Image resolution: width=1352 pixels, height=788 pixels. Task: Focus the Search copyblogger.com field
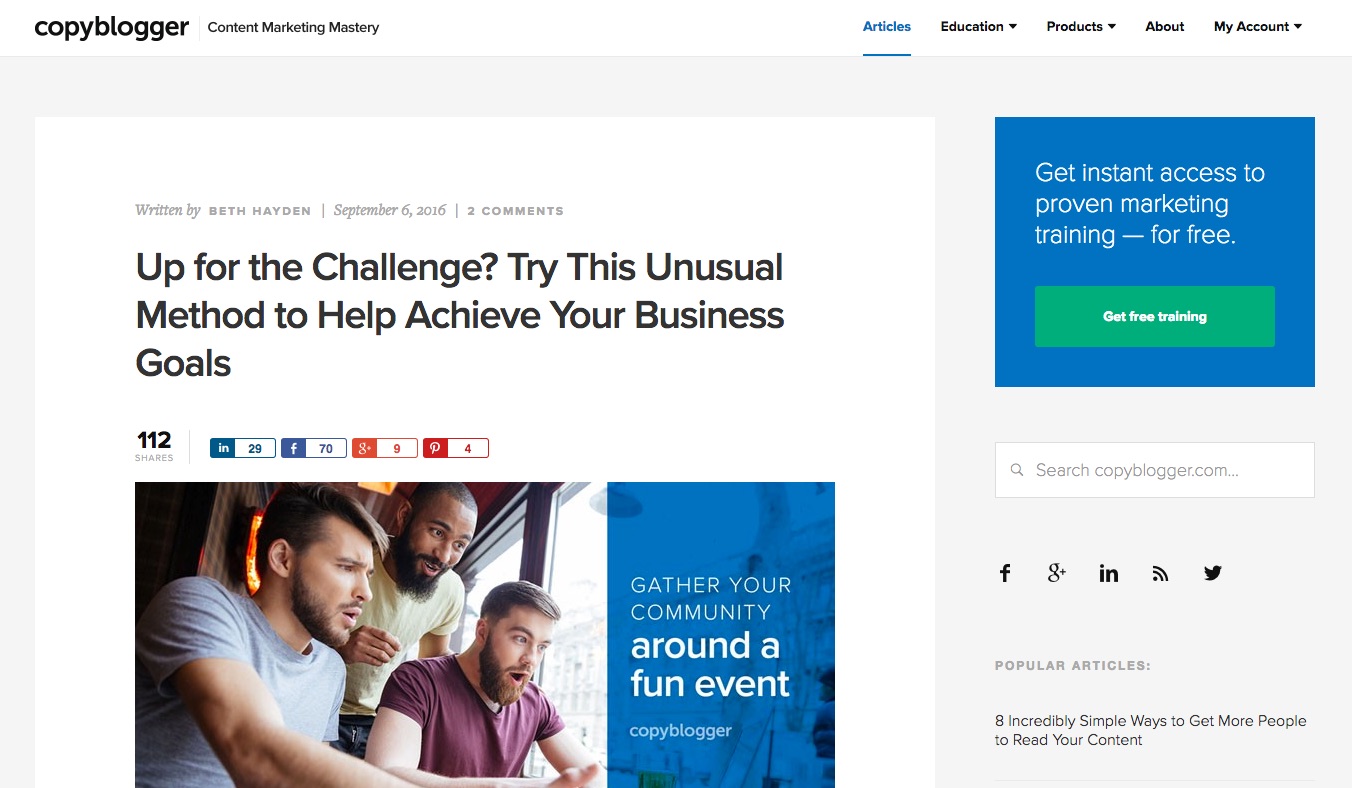coord(1155,470)
